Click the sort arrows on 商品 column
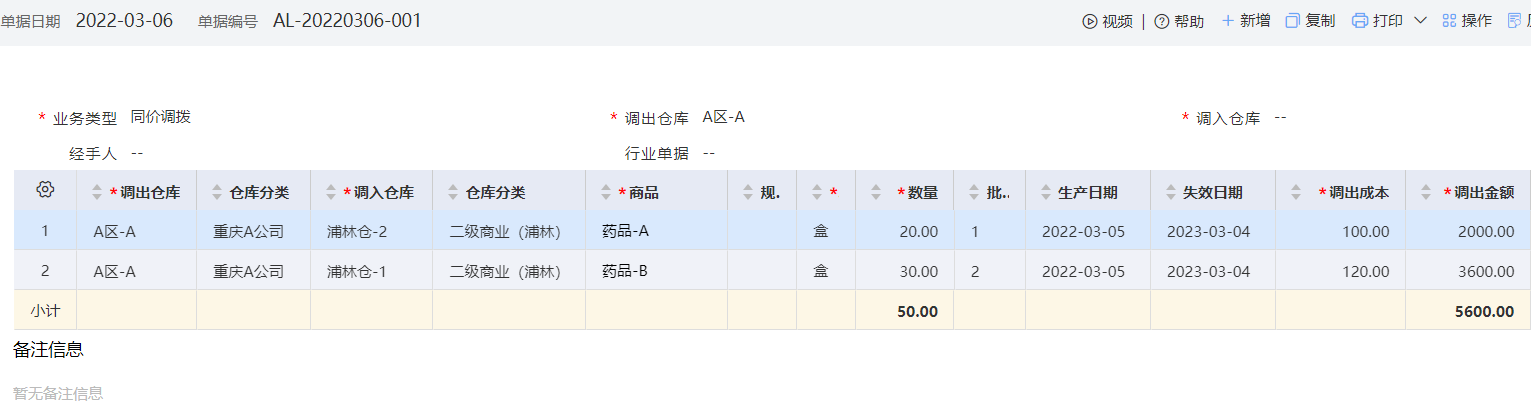1531x407 pixels. [606, 193]
